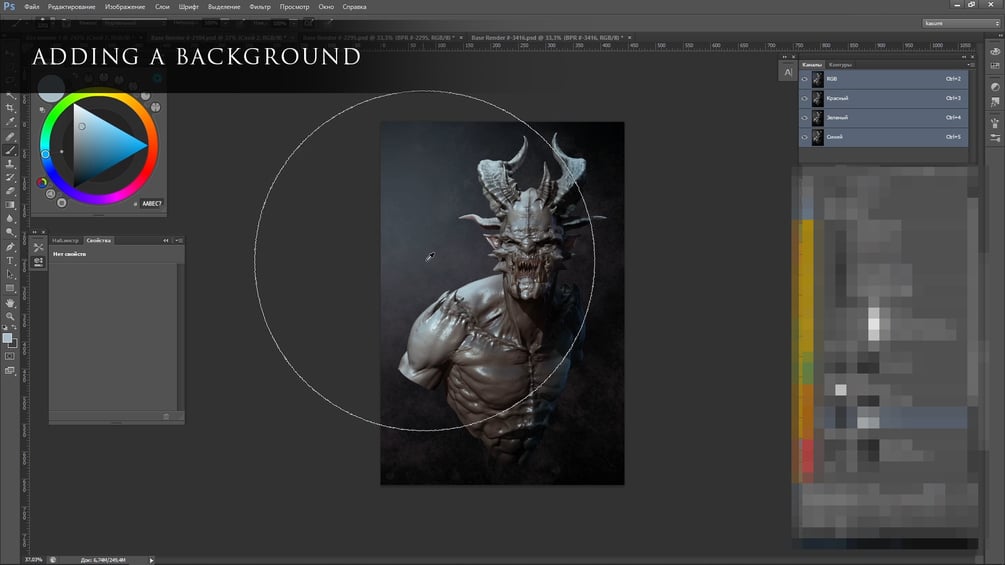Open the tool presets sliders icon
This screenshot has height=565, width=1005.
995,138
